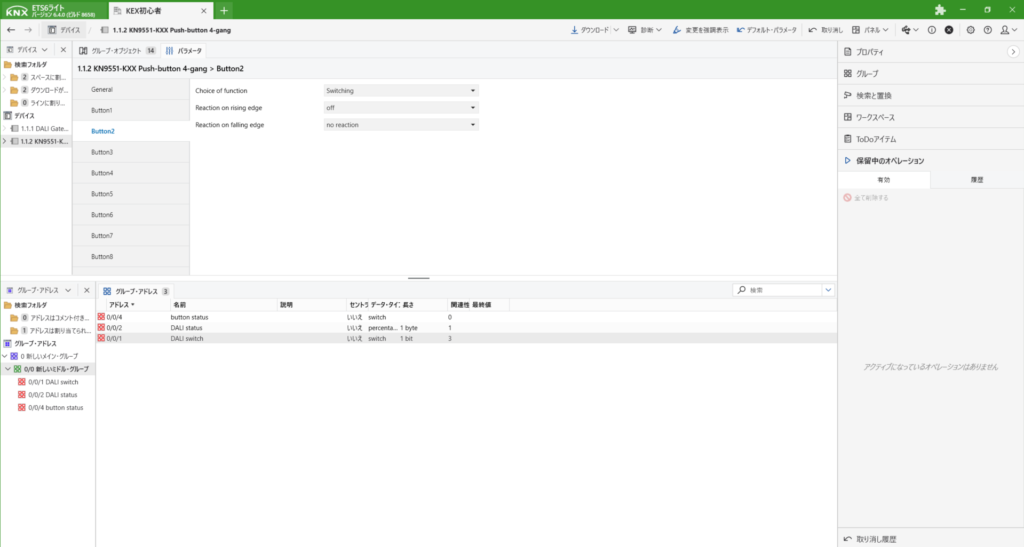Click the Default Parameters (デフォルト・パラメータ) icon

click(x=740, y=30)
